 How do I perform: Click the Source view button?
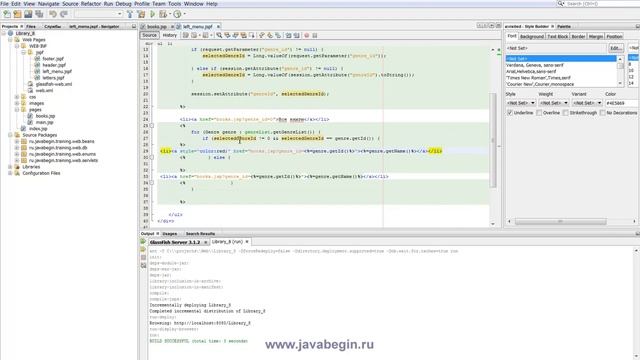(149, 36)
